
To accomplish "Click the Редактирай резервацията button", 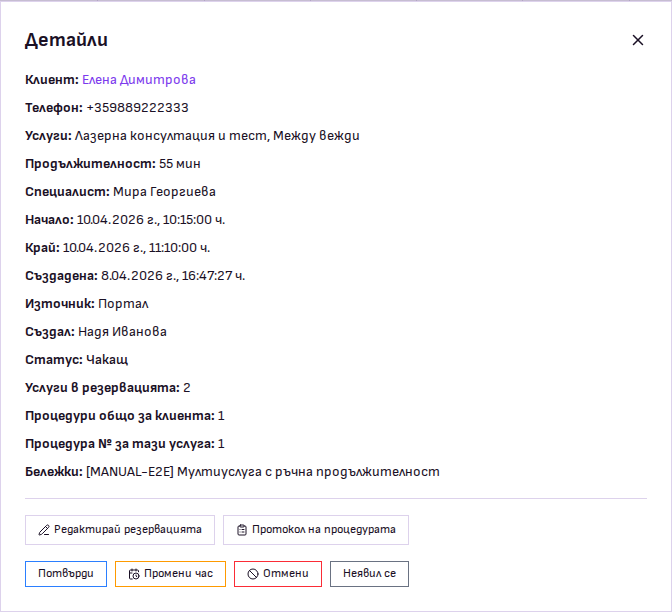I will [x=120, y=530].
